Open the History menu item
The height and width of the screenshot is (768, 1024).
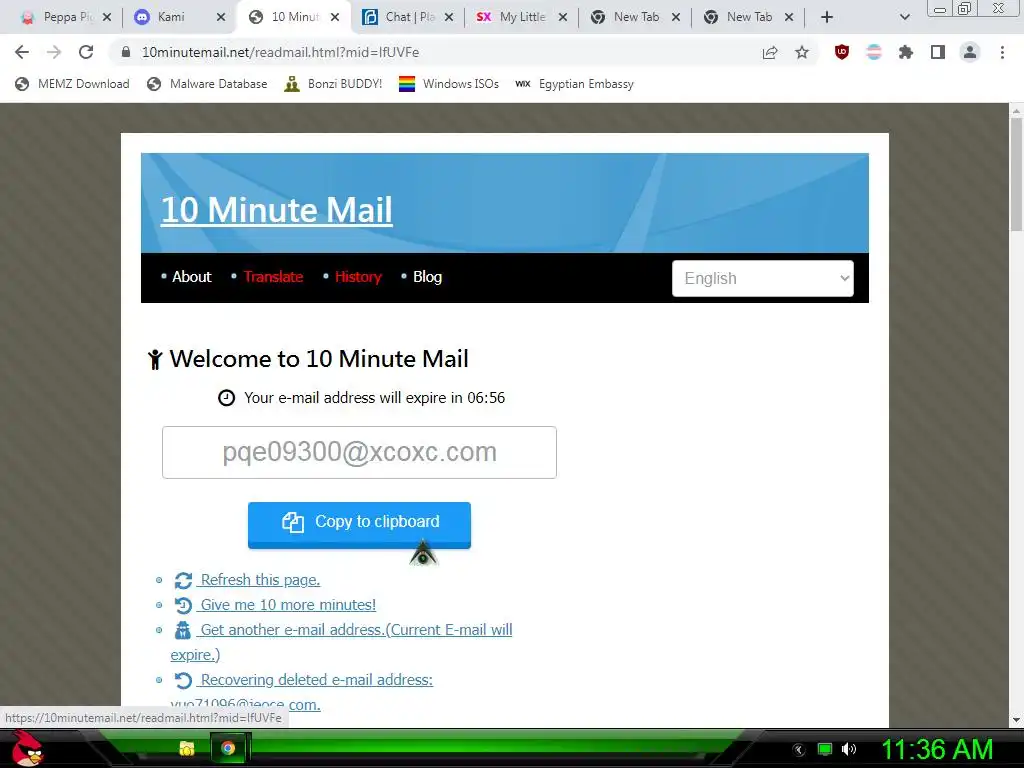point(358,277)
